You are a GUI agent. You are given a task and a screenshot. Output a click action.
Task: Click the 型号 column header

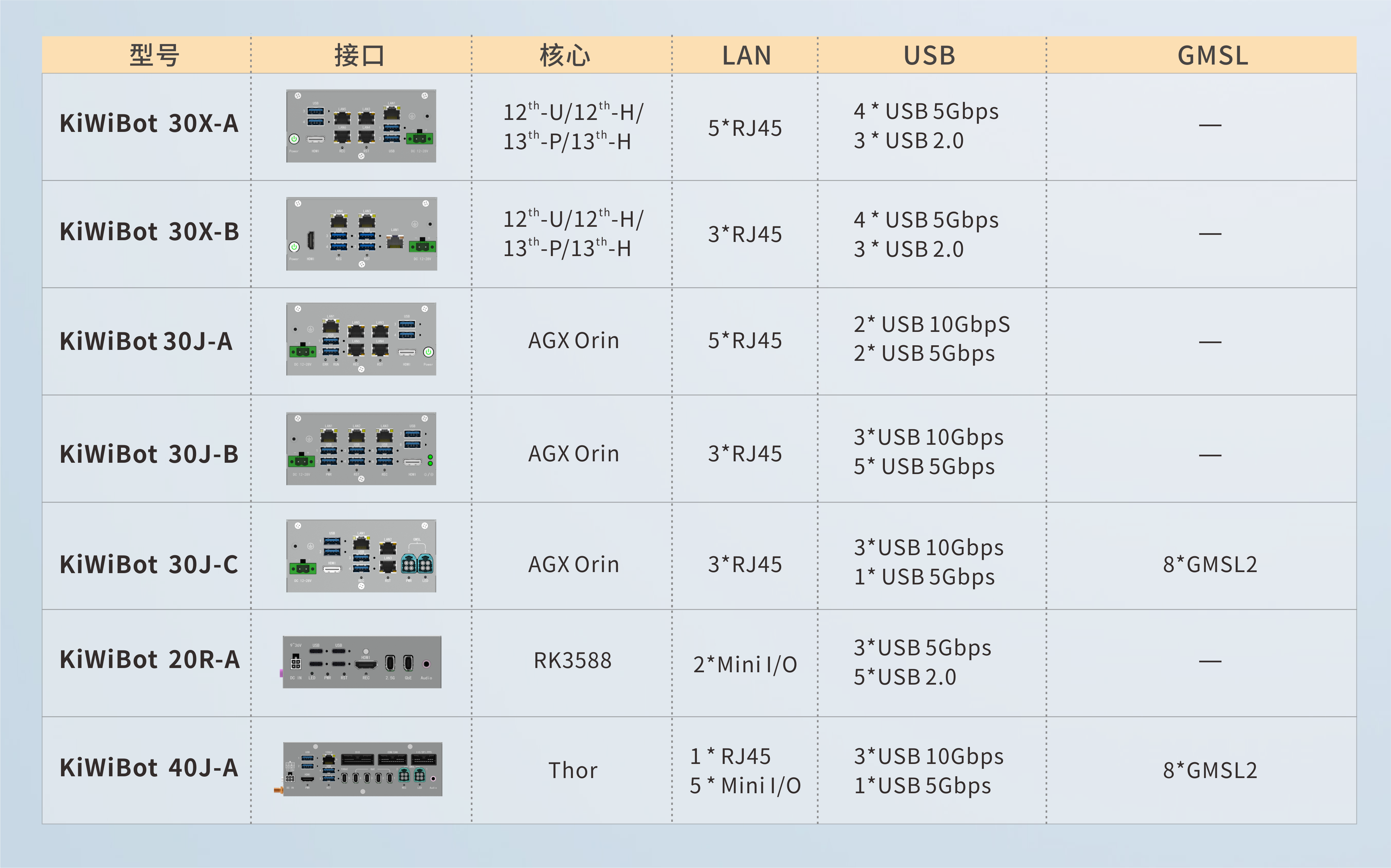tap(154, 56)
